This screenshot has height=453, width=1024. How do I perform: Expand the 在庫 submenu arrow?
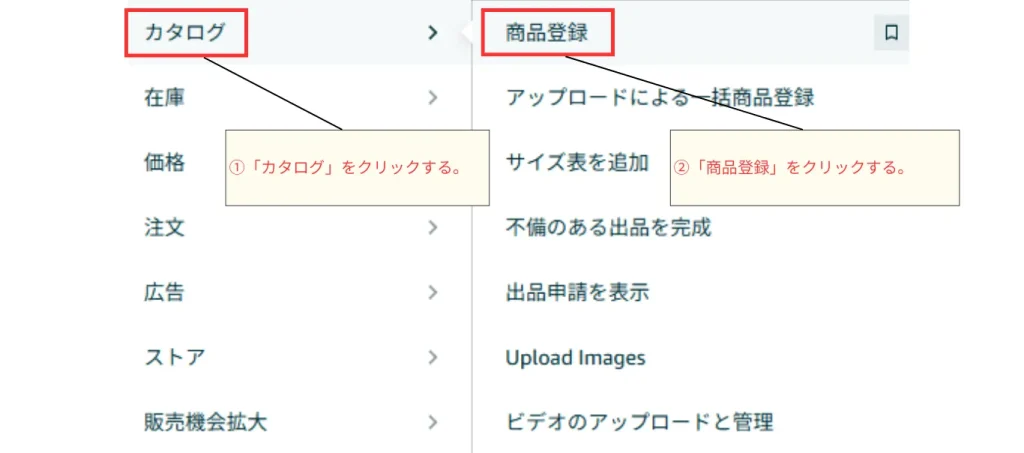point(432,97)
